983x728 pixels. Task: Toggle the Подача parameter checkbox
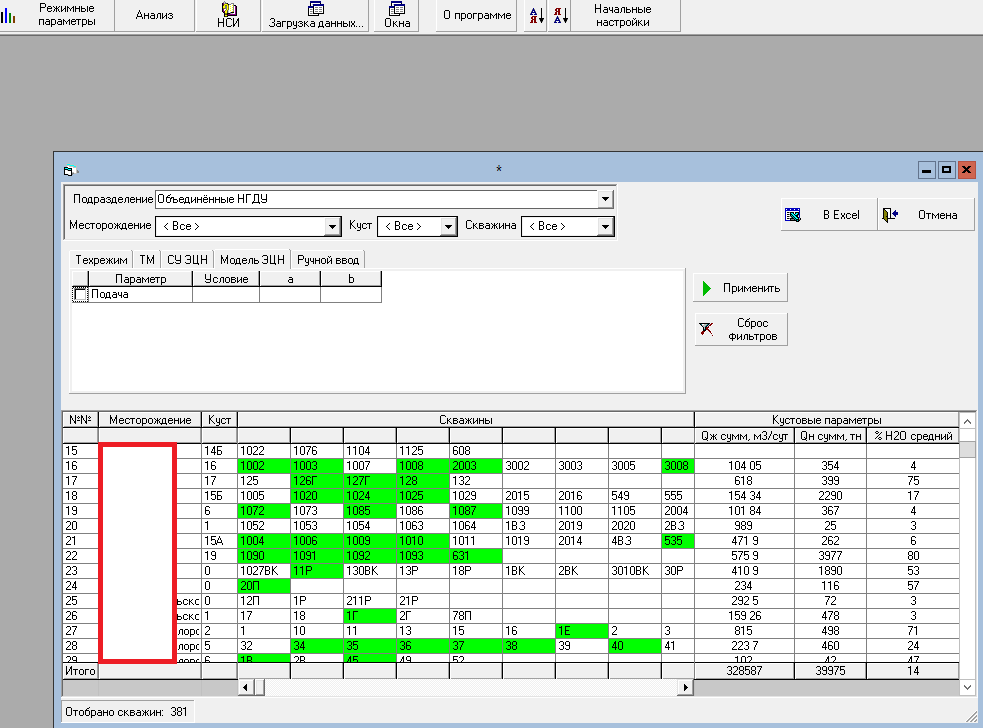(80, 294)
